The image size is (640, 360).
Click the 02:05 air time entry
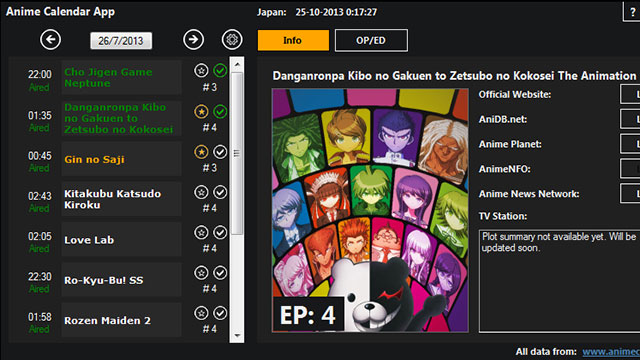point(40,237)
